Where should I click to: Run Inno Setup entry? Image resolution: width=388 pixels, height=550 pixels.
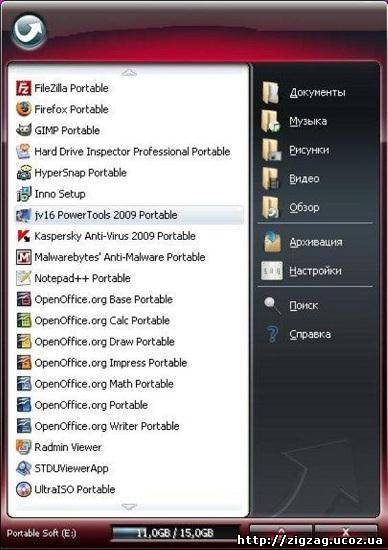tap(129, 194)
